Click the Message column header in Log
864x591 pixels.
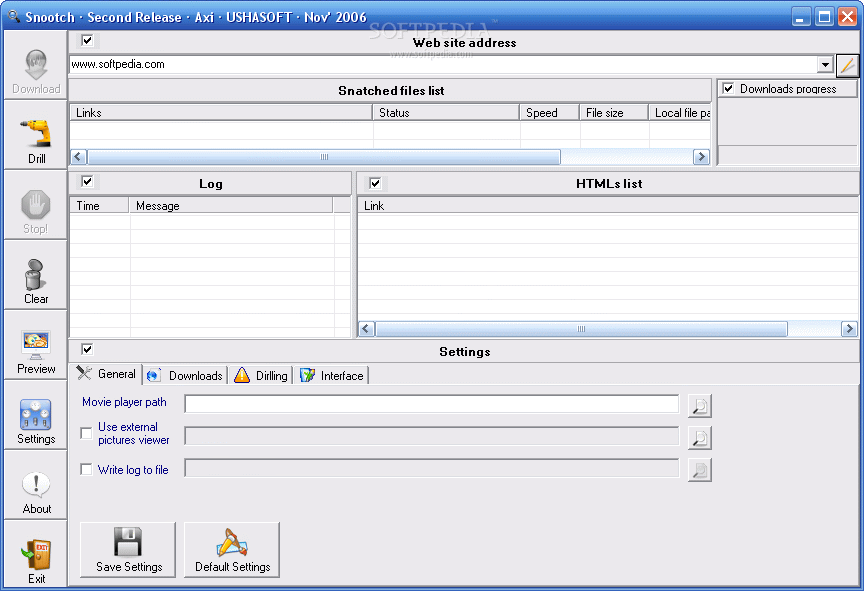point(231,205)
